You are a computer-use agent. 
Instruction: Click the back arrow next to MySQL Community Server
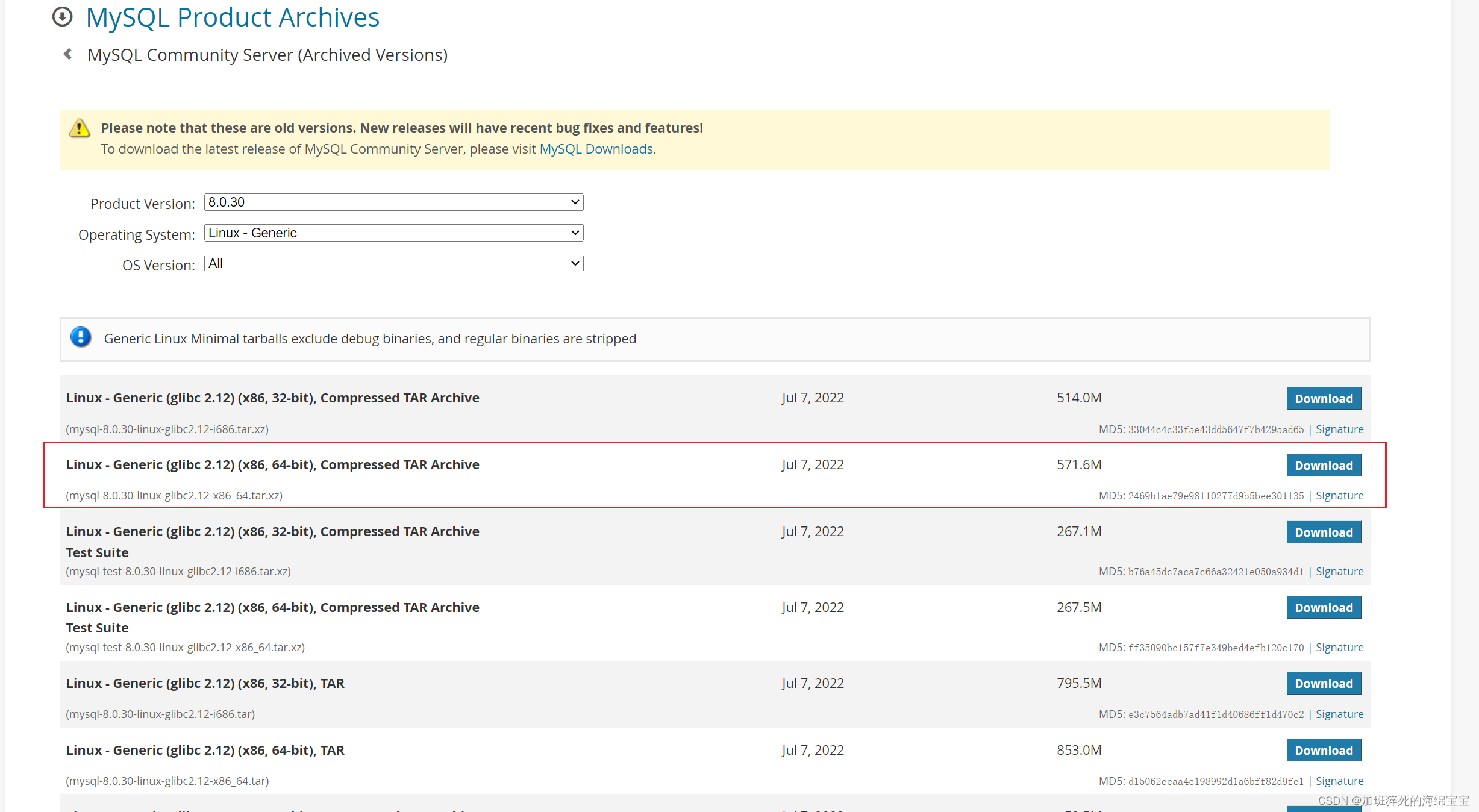[x=68, y=54]
